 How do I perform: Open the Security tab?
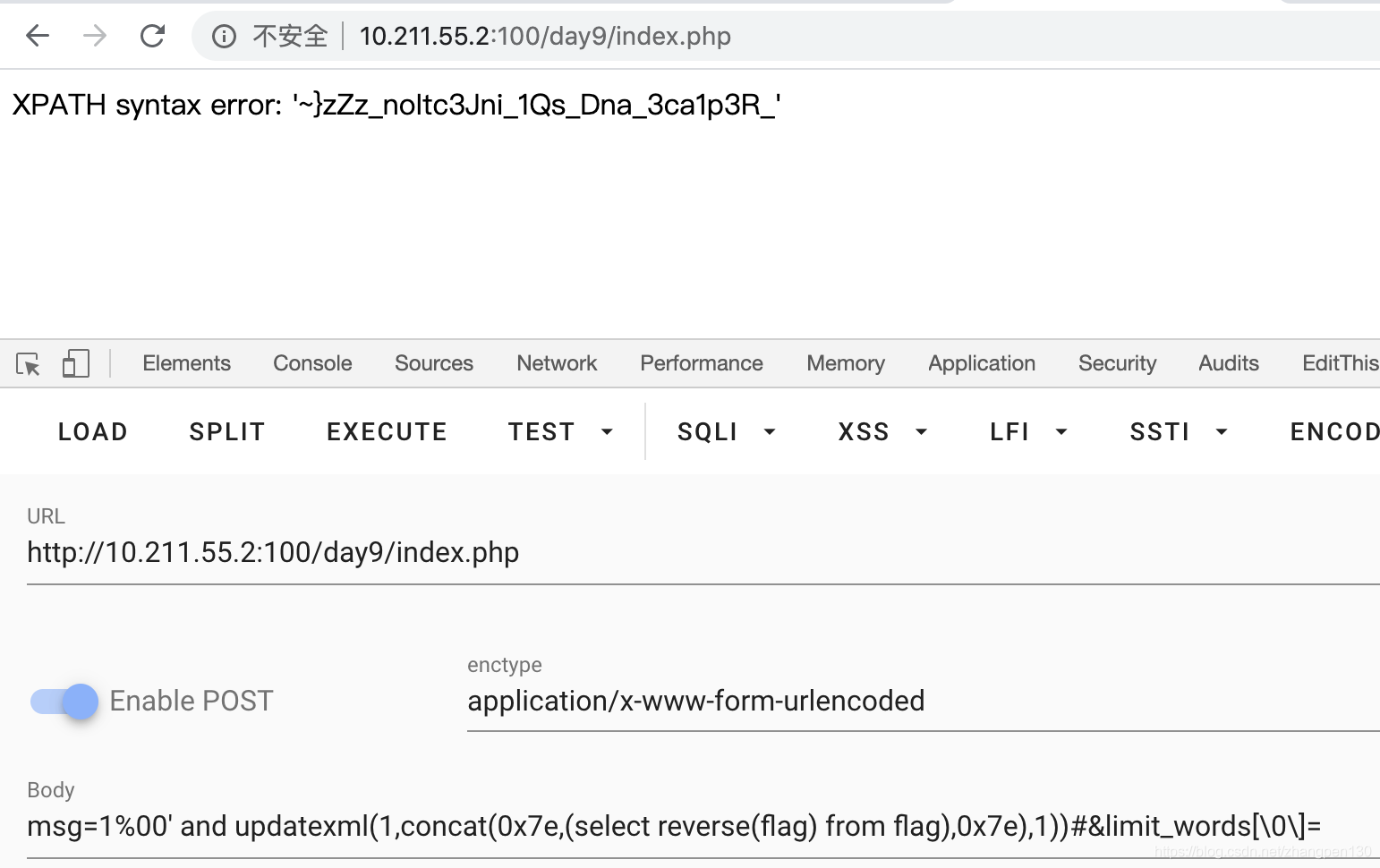coord(1117,363)
